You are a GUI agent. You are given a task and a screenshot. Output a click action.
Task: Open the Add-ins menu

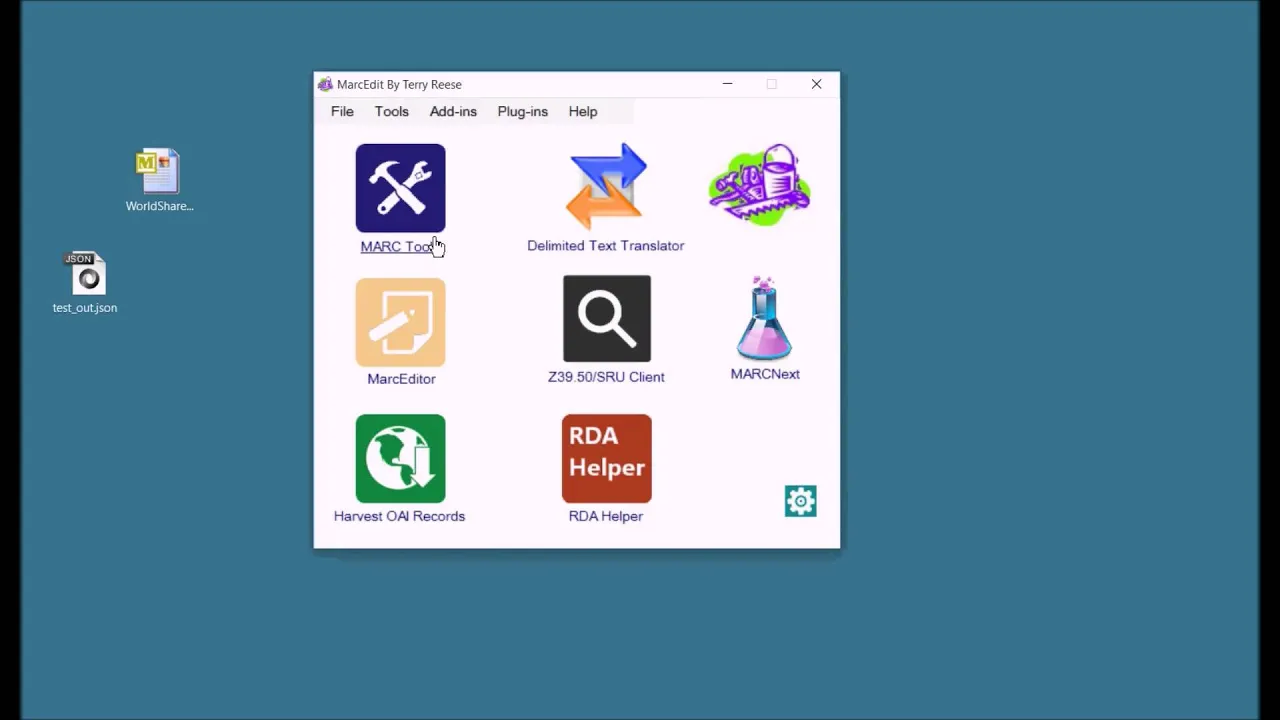click(453, 111)
